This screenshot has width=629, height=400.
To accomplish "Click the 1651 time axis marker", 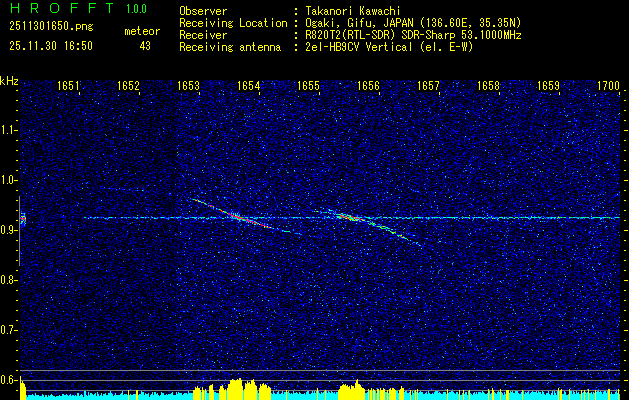I will [69, 86].
